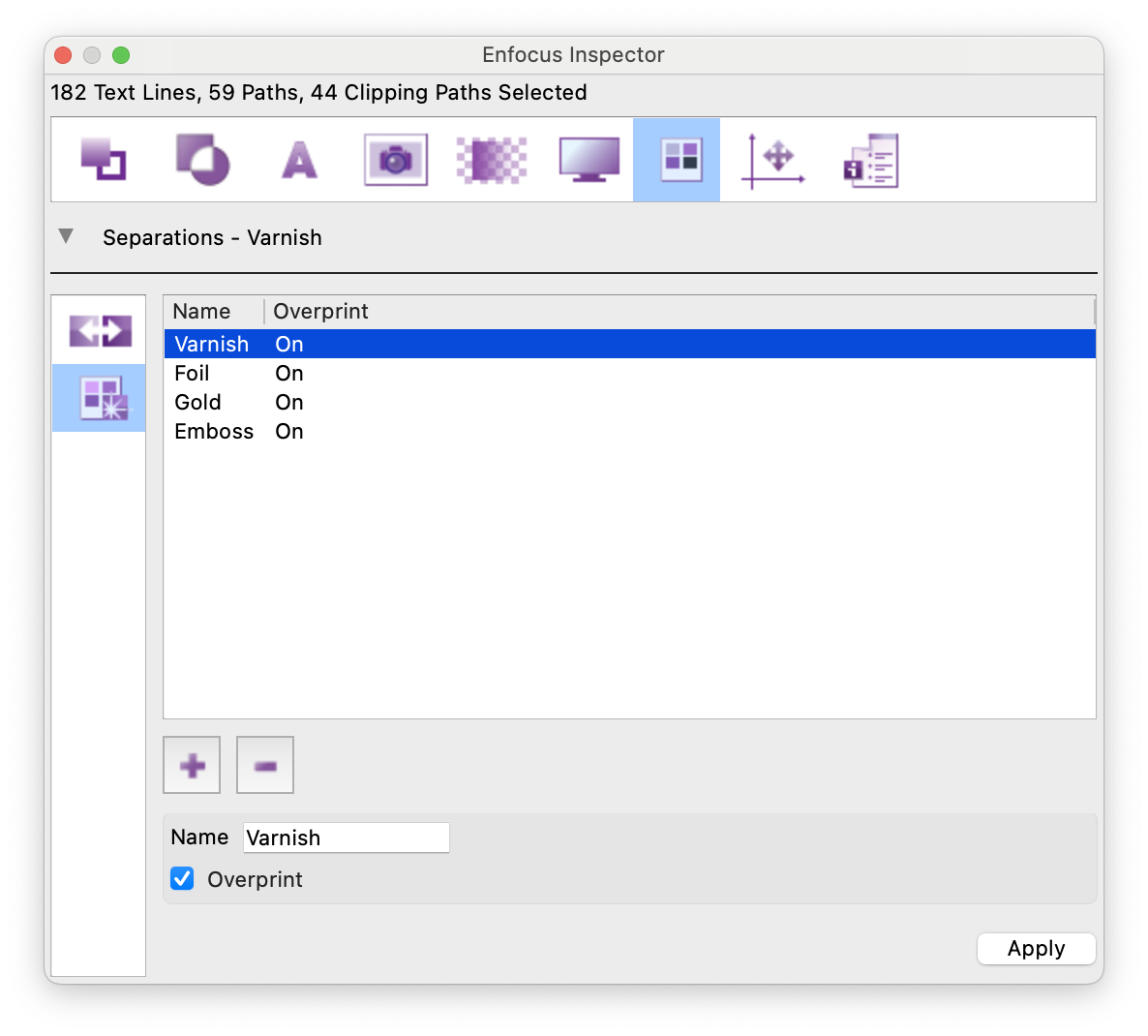
Task: Close the Enfocus Inspector window
Action: (x=63, y=55)
